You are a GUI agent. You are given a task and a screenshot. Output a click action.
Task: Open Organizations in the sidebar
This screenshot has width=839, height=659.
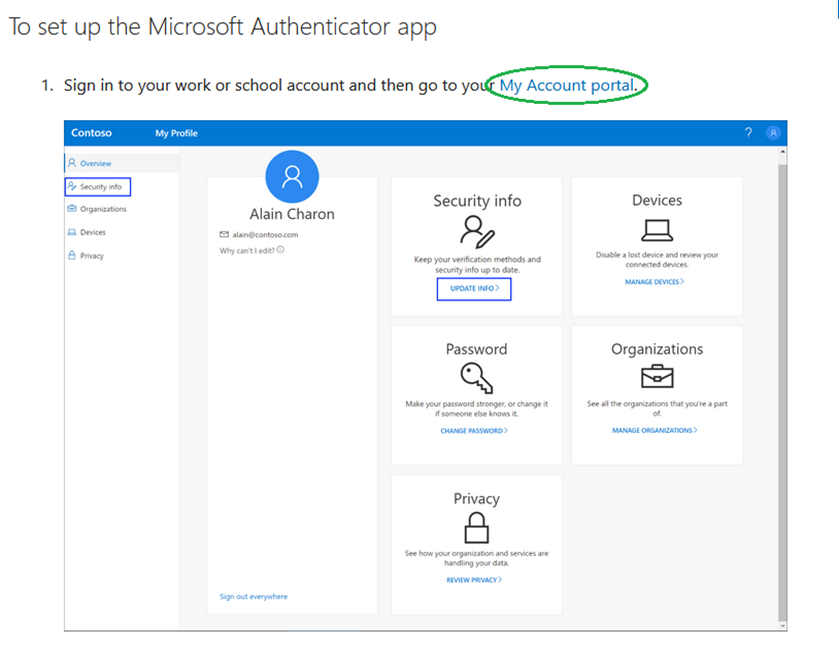(x=103, y=209)
